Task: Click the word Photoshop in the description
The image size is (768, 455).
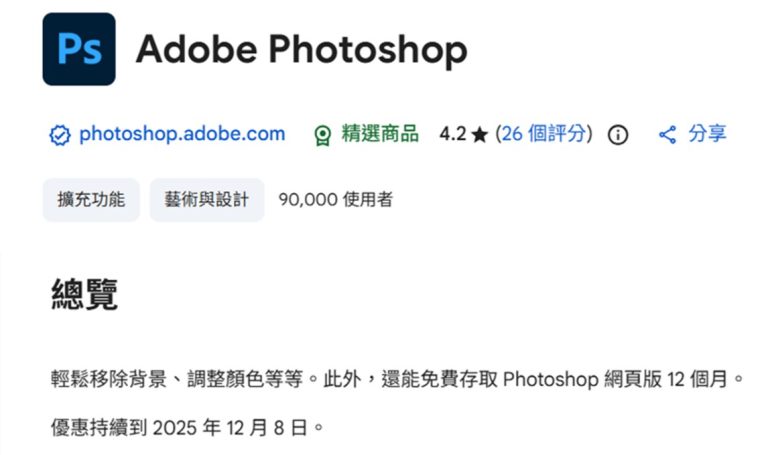Action: click(548, 380)
